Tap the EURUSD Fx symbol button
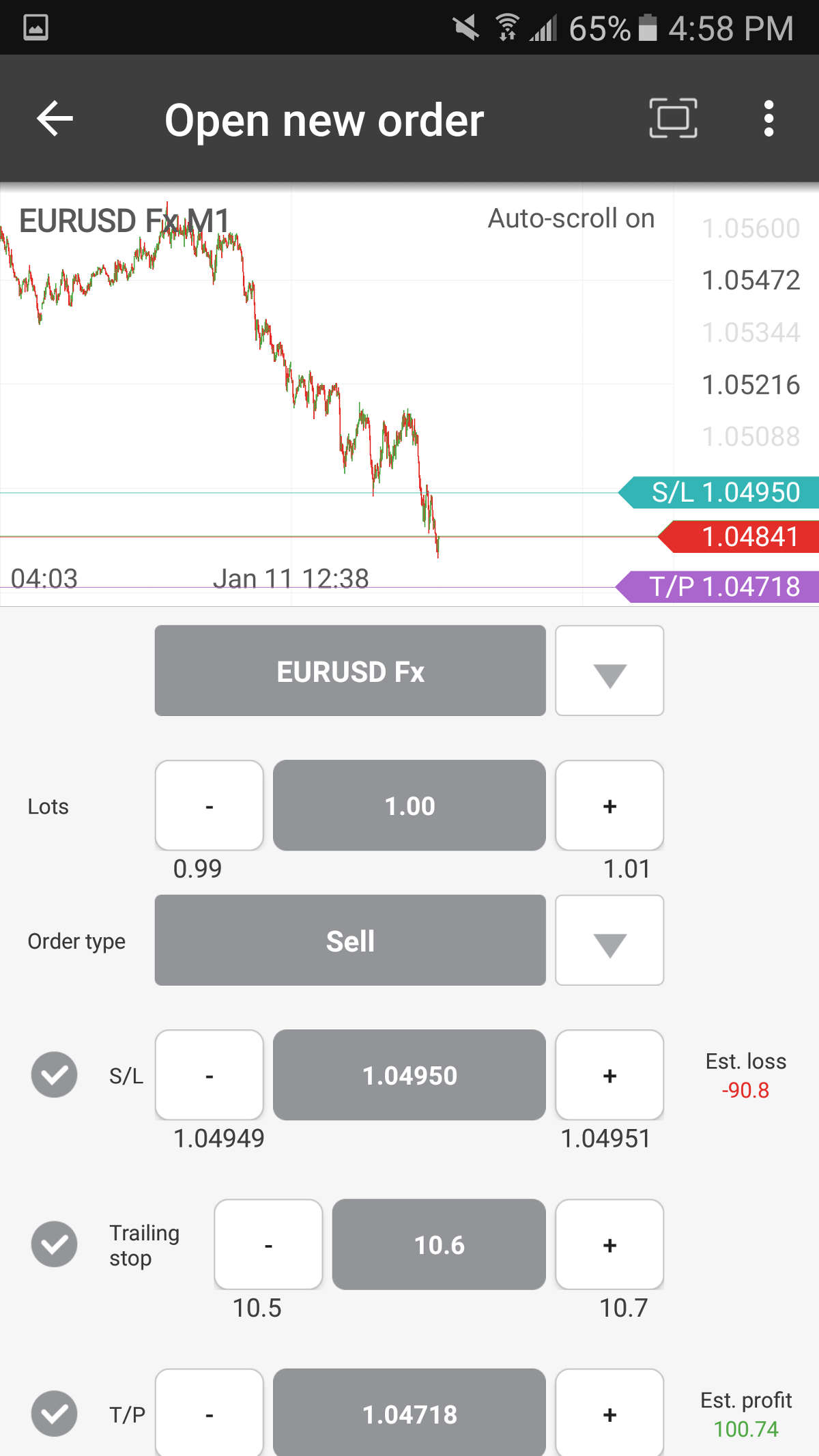Screen dimensions: 819x1456 (350, 671)
